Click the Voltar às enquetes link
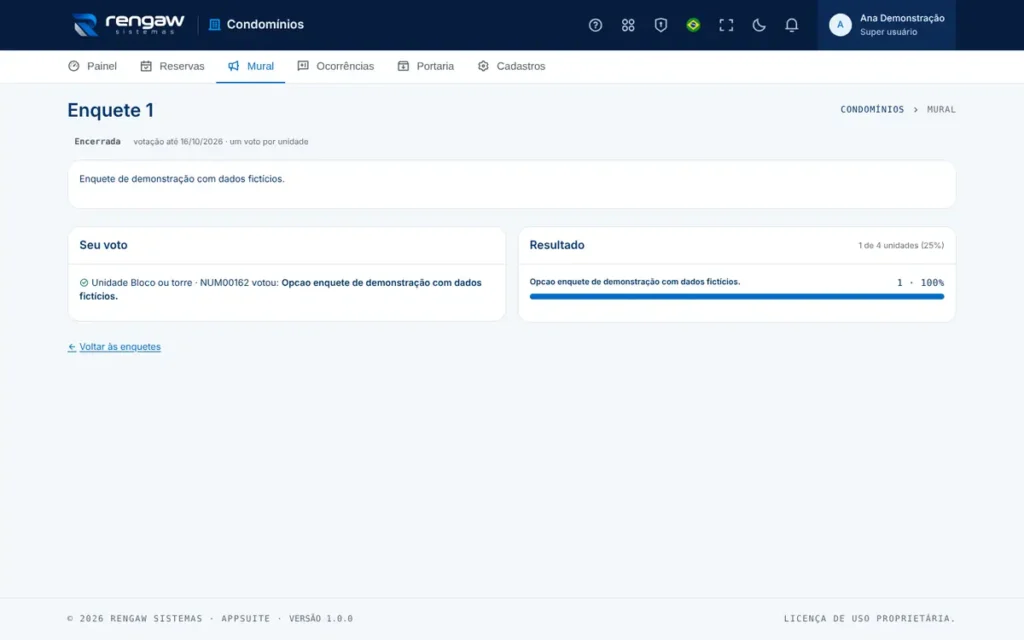This screenshot has height=640, width=1024. (114, 347)
